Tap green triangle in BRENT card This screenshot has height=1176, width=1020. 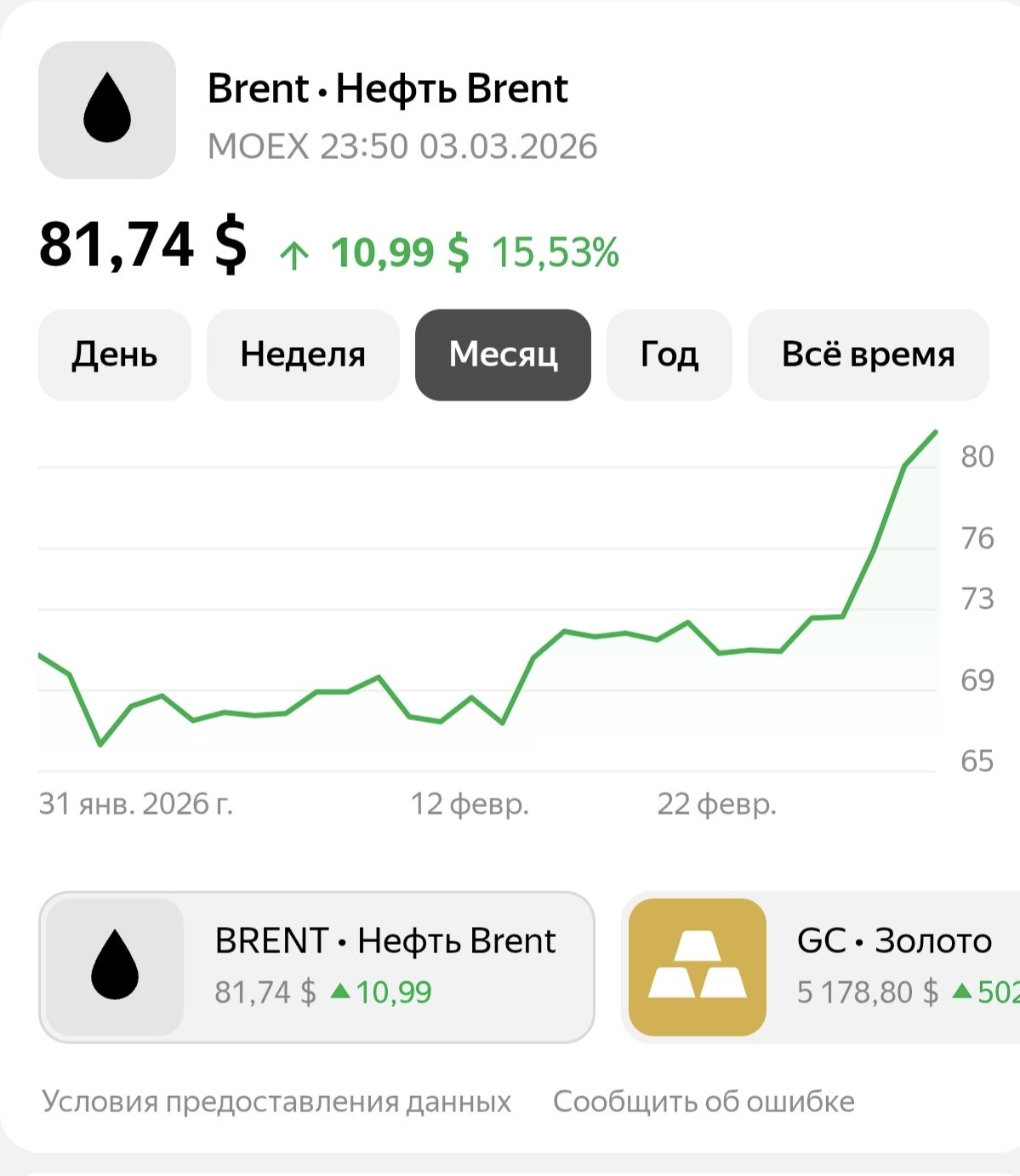pos(340,991)
